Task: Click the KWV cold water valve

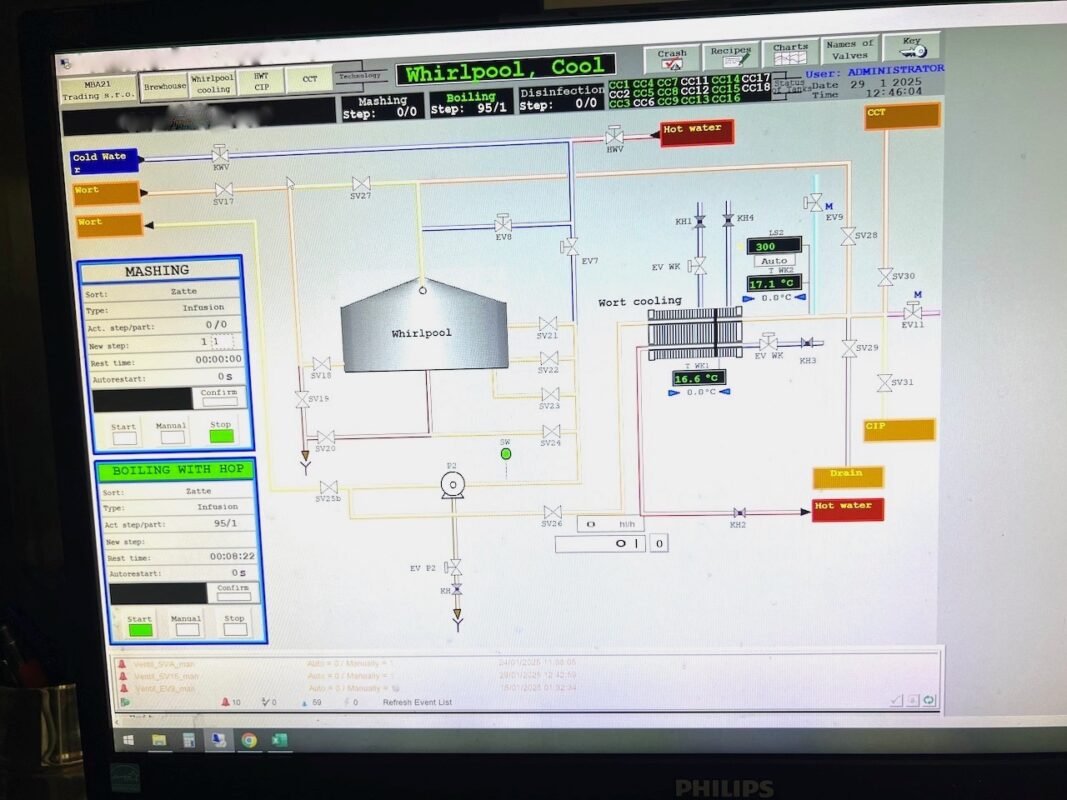Action: pyautogui.click(x=220, y=154)
